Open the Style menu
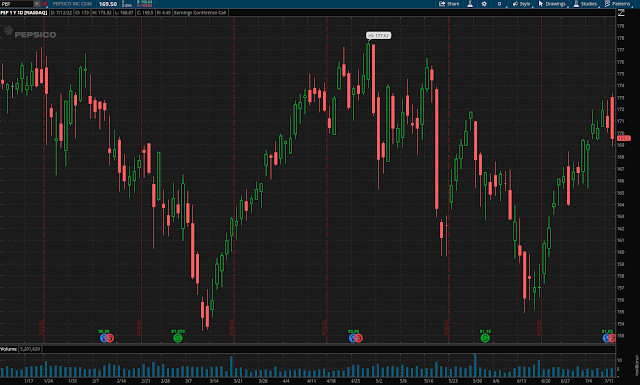Image resolution: width=640 pixels, height=385 pixels. 522,4
